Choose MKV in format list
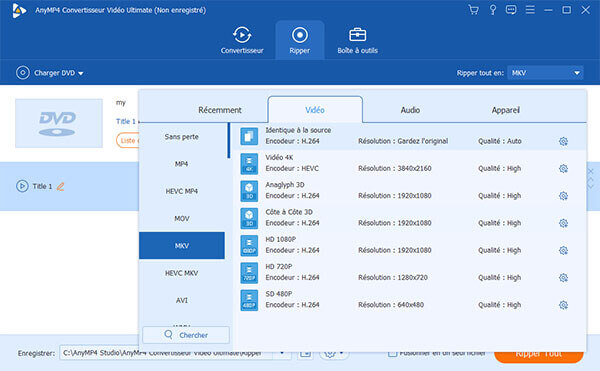This screenshot has width=600, height=371. (182, 246)
